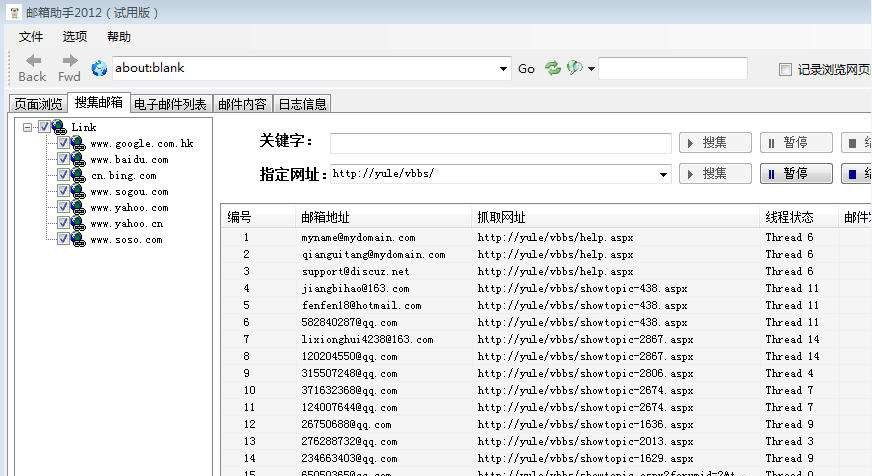Select row lixionghui4238@163.com
This screenshot has width=872, height=476.
coord(545,339)
